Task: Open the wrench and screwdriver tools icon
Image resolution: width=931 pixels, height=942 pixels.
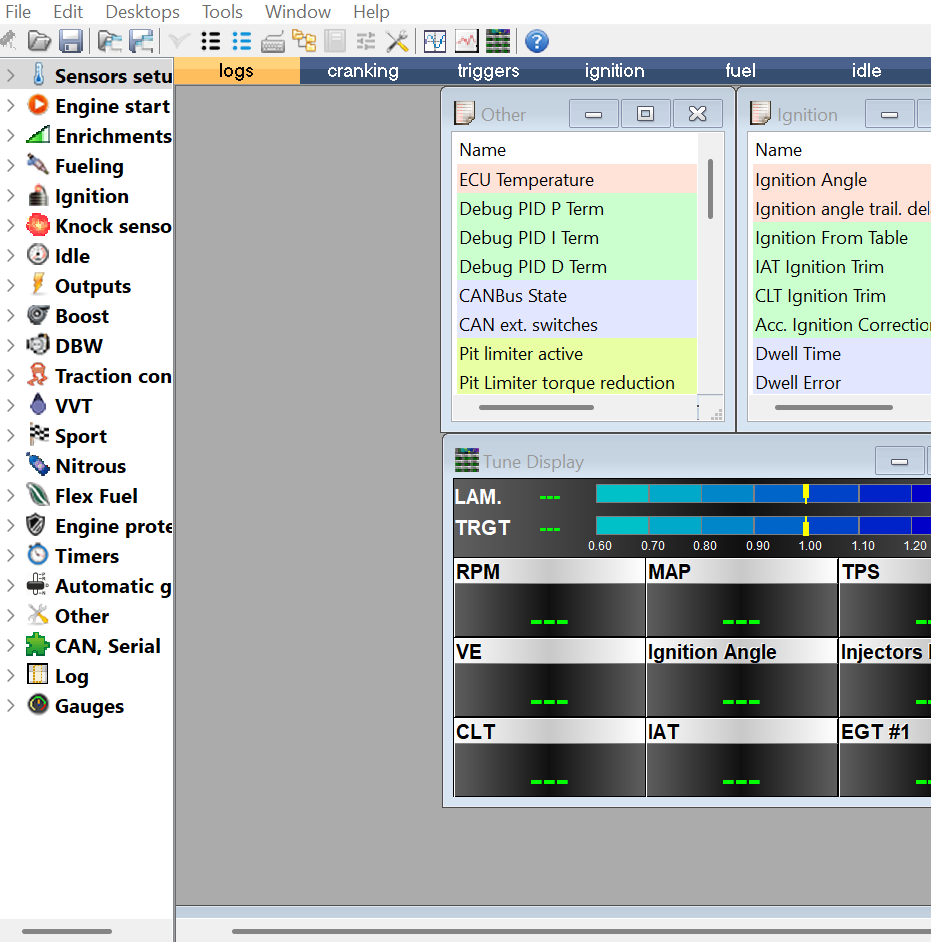Action: [x=397, y=41]
